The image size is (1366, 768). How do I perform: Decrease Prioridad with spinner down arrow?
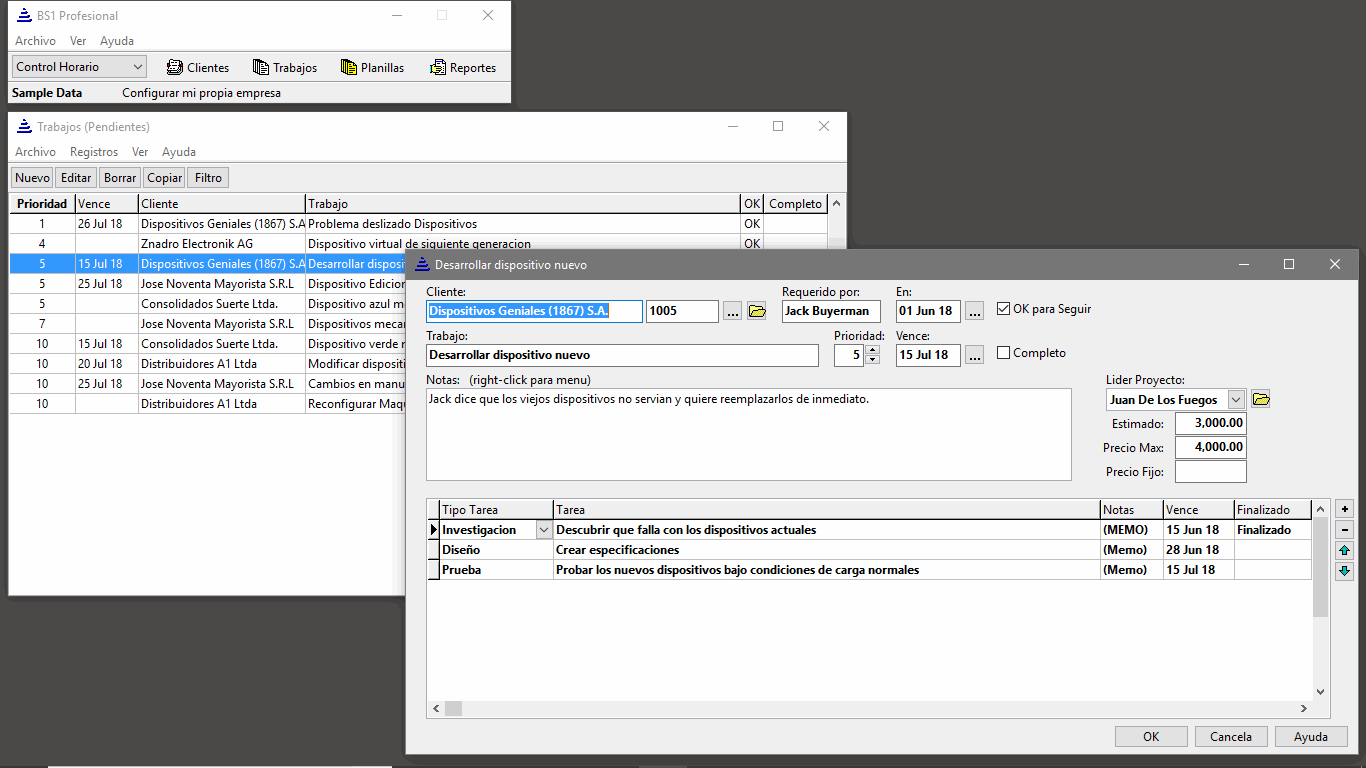click(x=872, y=359)
